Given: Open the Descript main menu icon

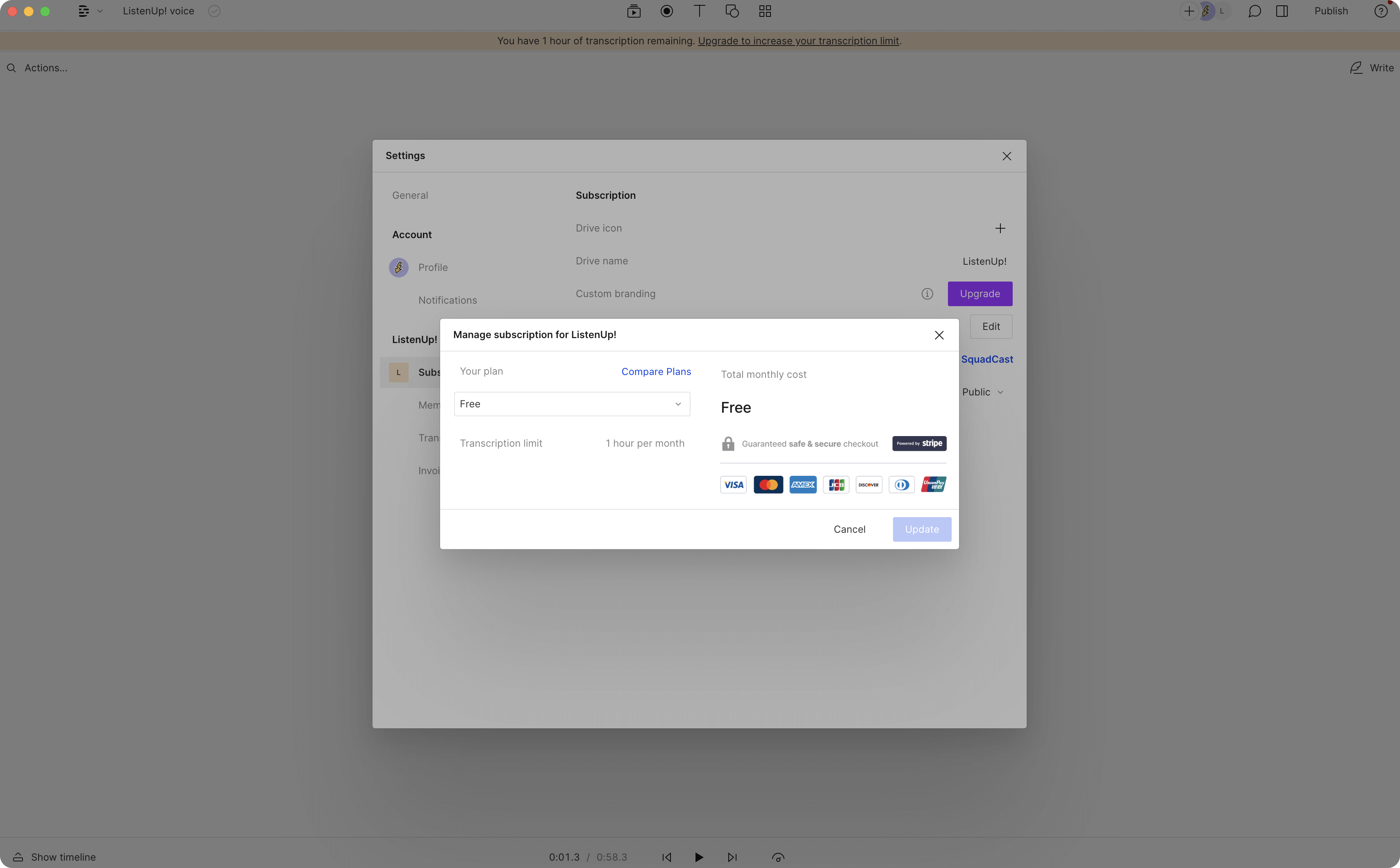Looking at the screenshot, I should (x=84, y=11).
